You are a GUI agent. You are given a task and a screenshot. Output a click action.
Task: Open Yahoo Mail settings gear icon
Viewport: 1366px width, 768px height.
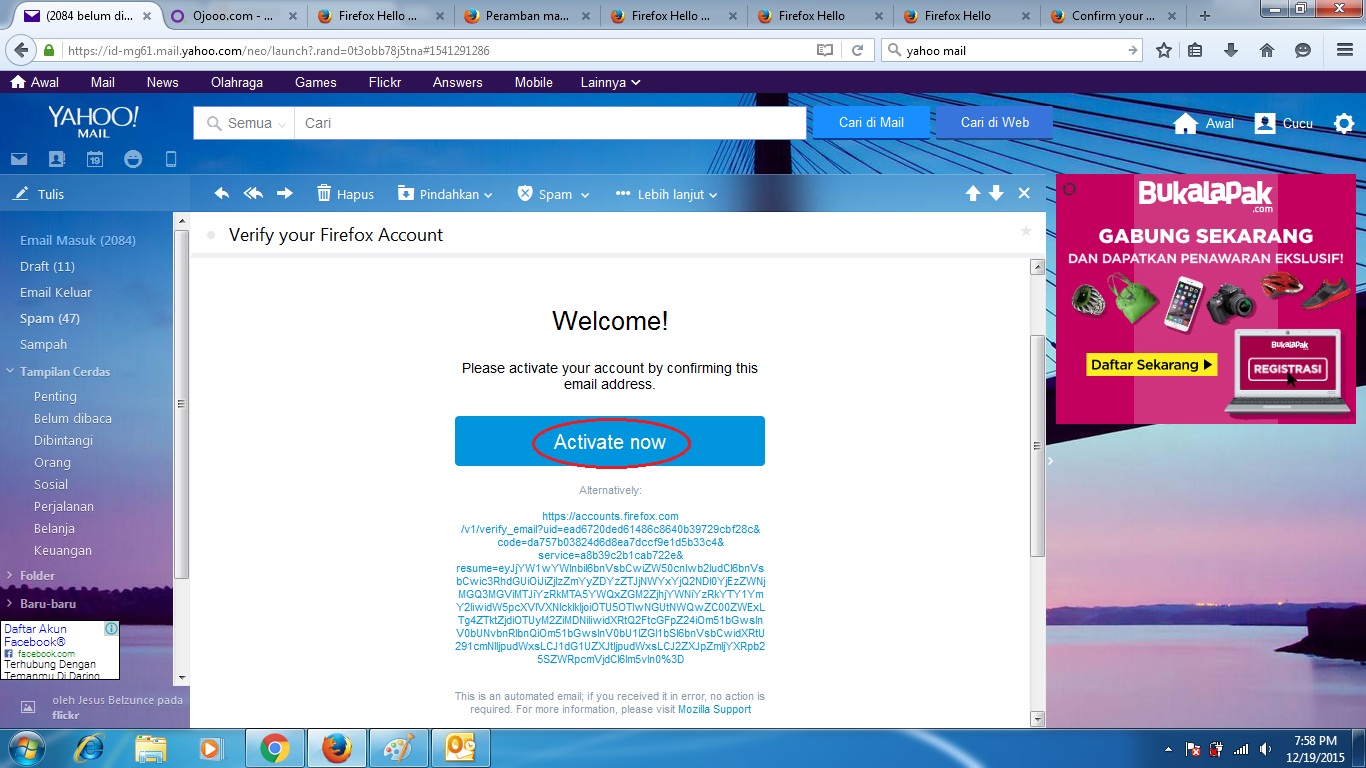tap(1344, 123)
